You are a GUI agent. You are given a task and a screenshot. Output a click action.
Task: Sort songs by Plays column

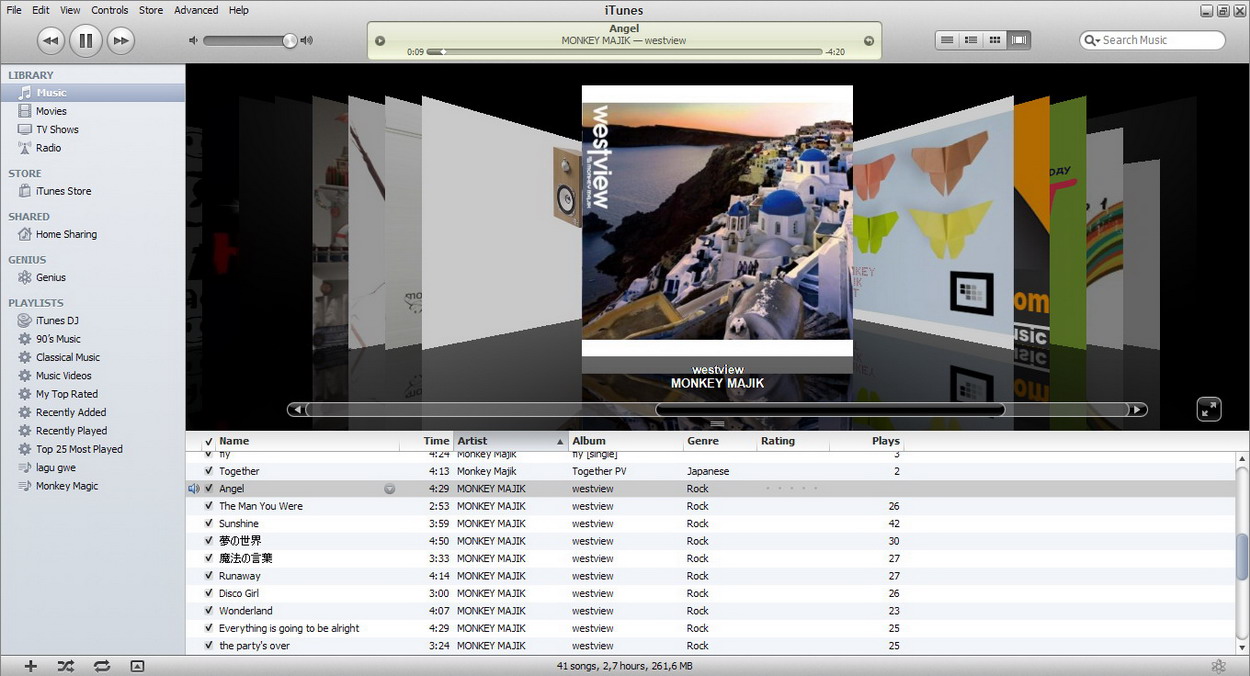pyautogui.click(x=867, y=441)
